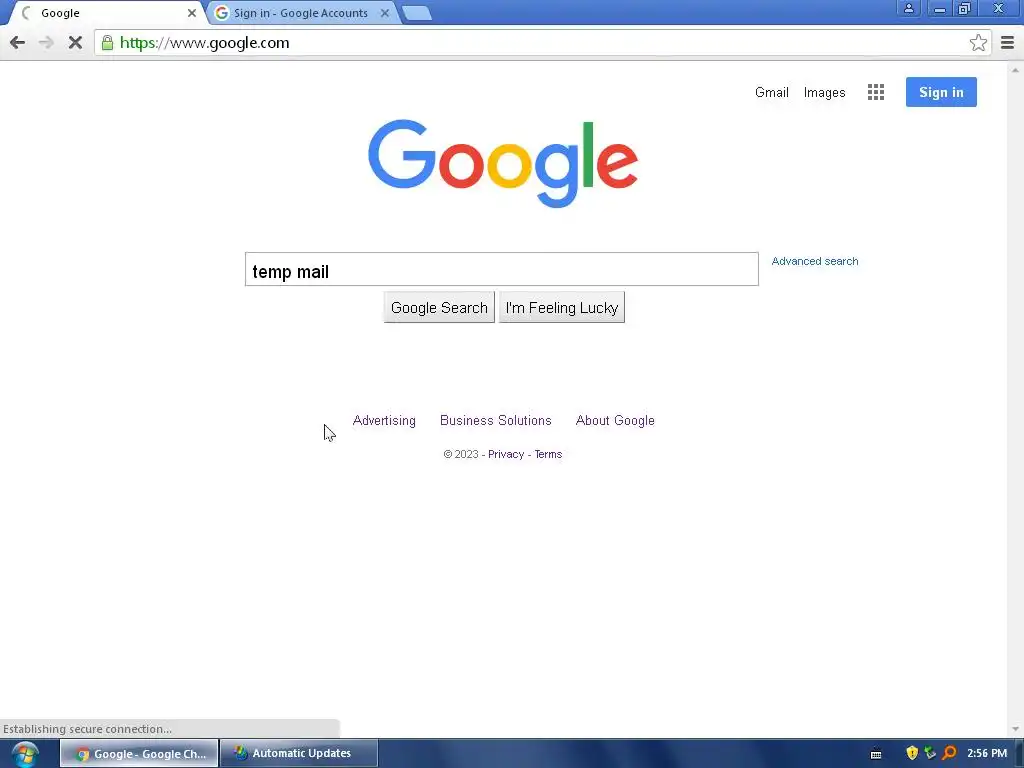The image size is (1024, 768).
Task: Open the Privacy link
Action: [506, 455]
